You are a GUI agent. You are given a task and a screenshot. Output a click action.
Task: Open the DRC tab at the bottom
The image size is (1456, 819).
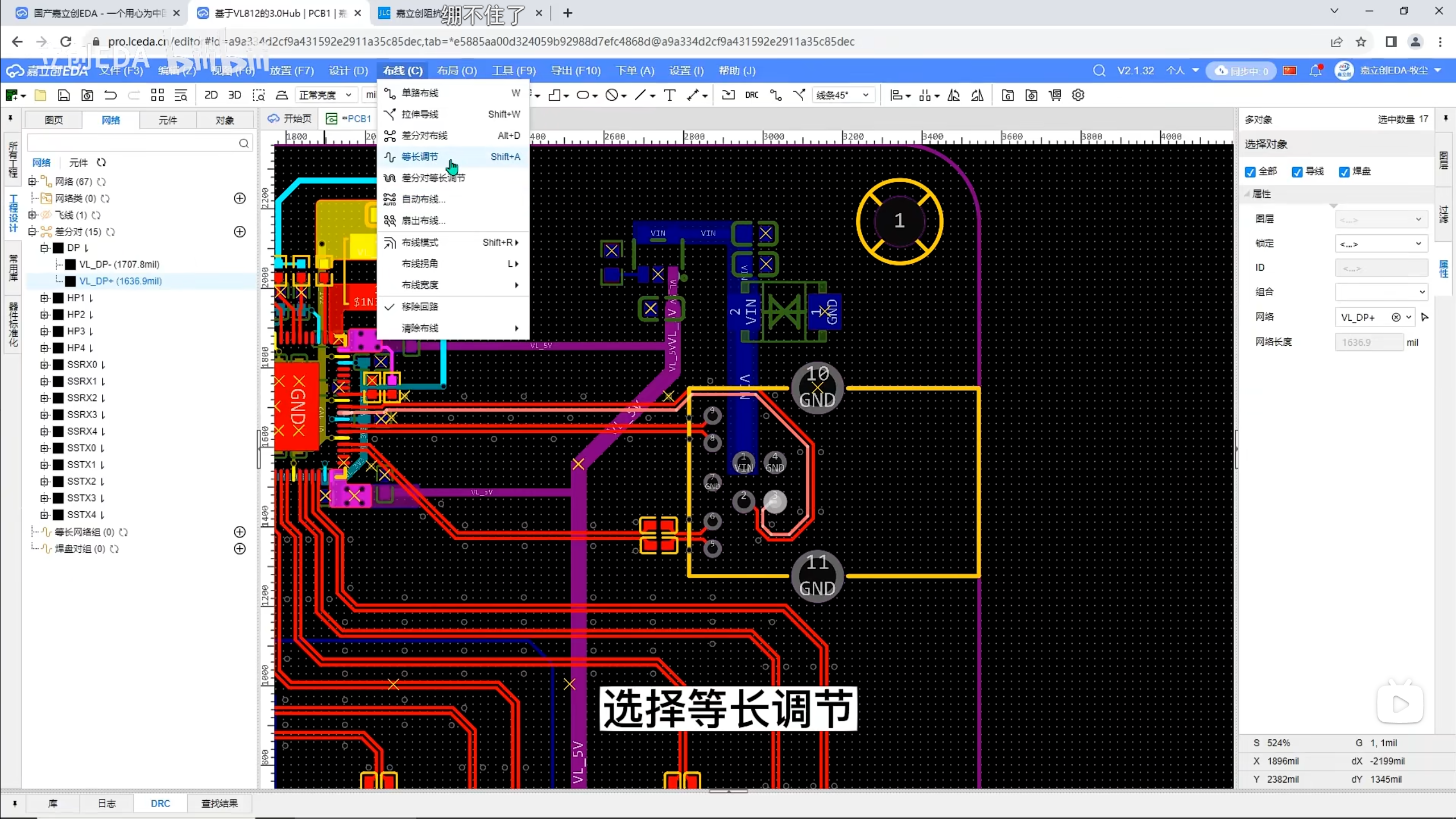click(160, 803)
